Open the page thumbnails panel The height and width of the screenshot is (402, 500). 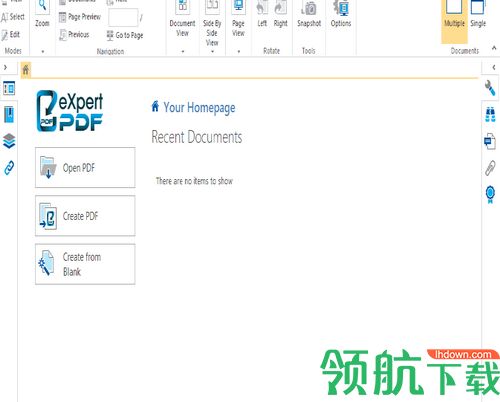pyautogui.click(x=9, y=88)
